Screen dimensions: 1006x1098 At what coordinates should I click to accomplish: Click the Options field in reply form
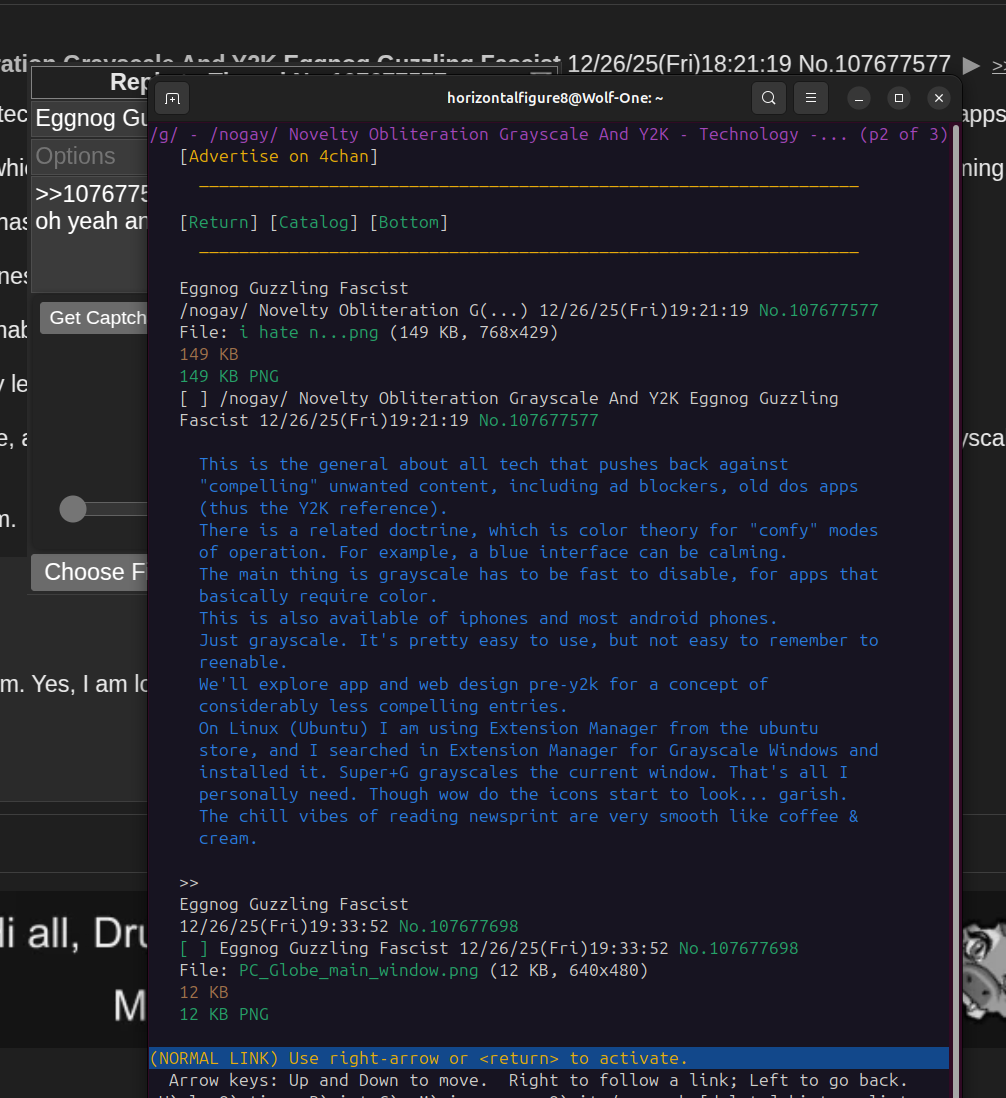[90, 156]
